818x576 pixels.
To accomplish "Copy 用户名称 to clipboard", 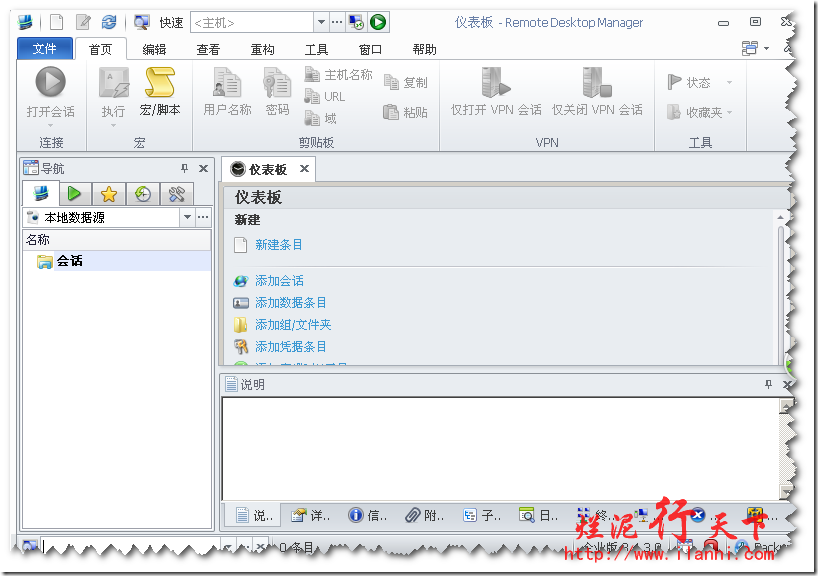I will pyautogui.click(x=227, y=91).
